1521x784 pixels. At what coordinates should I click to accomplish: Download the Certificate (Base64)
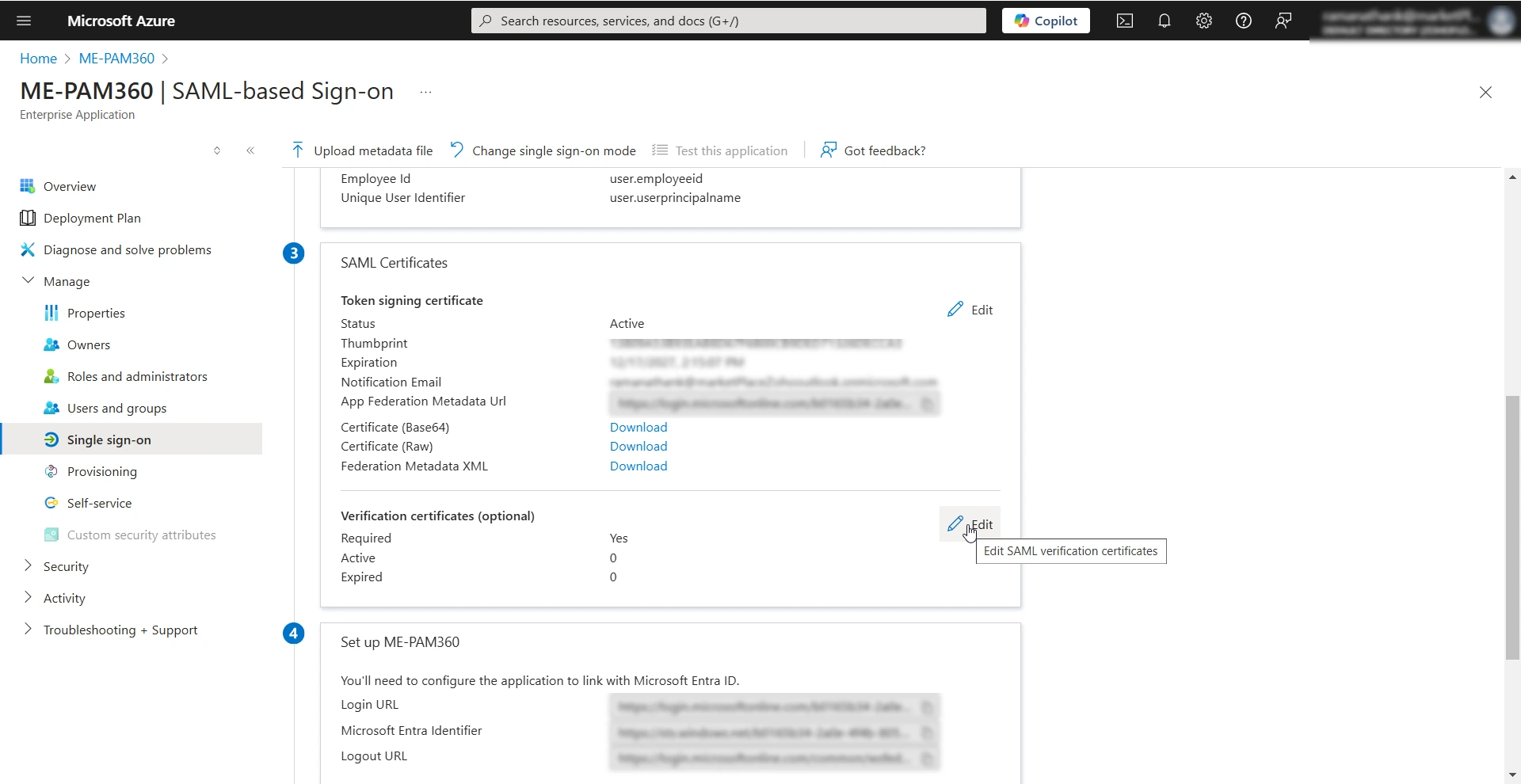point(638,427)
